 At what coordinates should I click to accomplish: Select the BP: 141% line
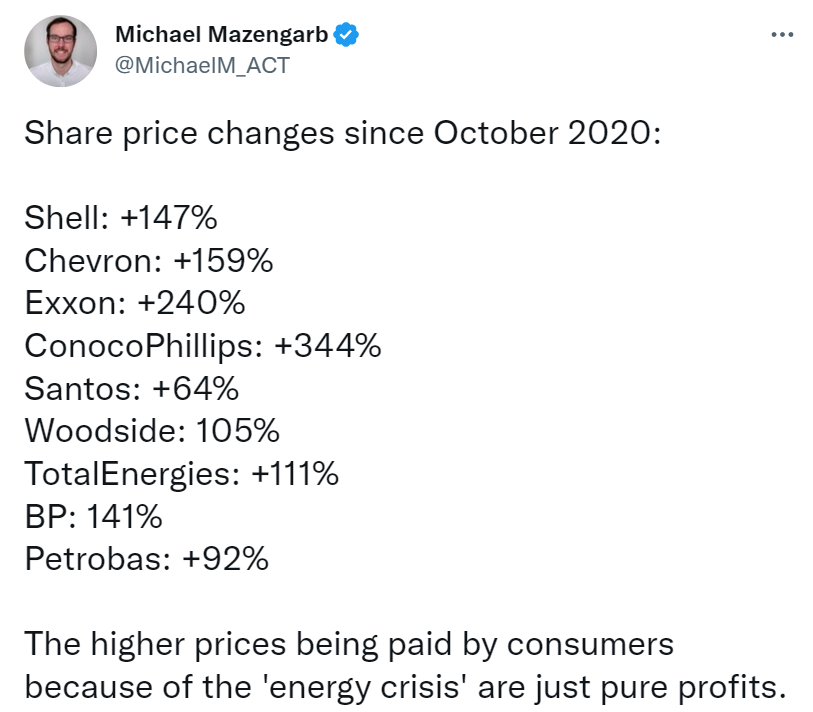click(x=93, y=516)
